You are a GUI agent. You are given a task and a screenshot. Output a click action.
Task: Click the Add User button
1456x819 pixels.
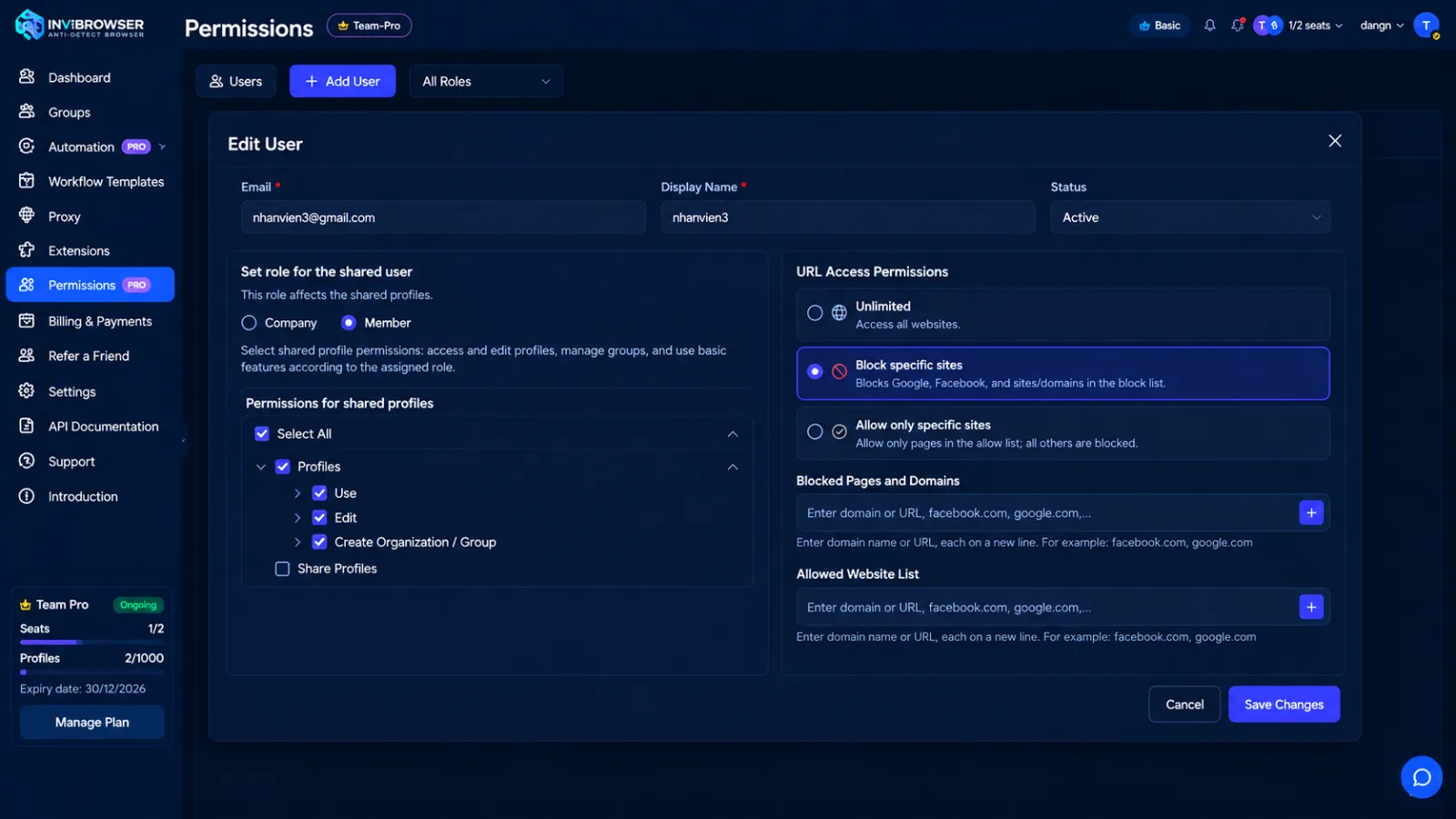(x=342, y=81)
